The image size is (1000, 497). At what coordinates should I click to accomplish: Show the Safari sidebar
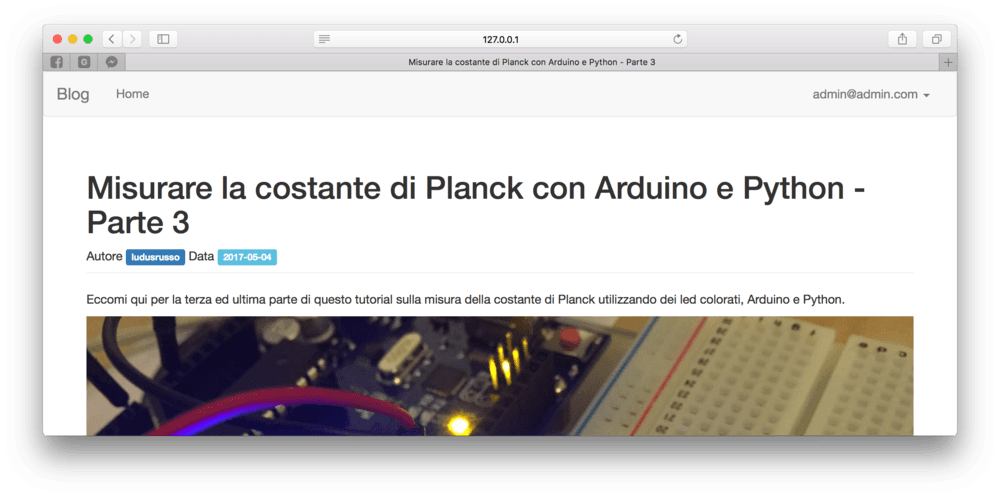(163, 40)
